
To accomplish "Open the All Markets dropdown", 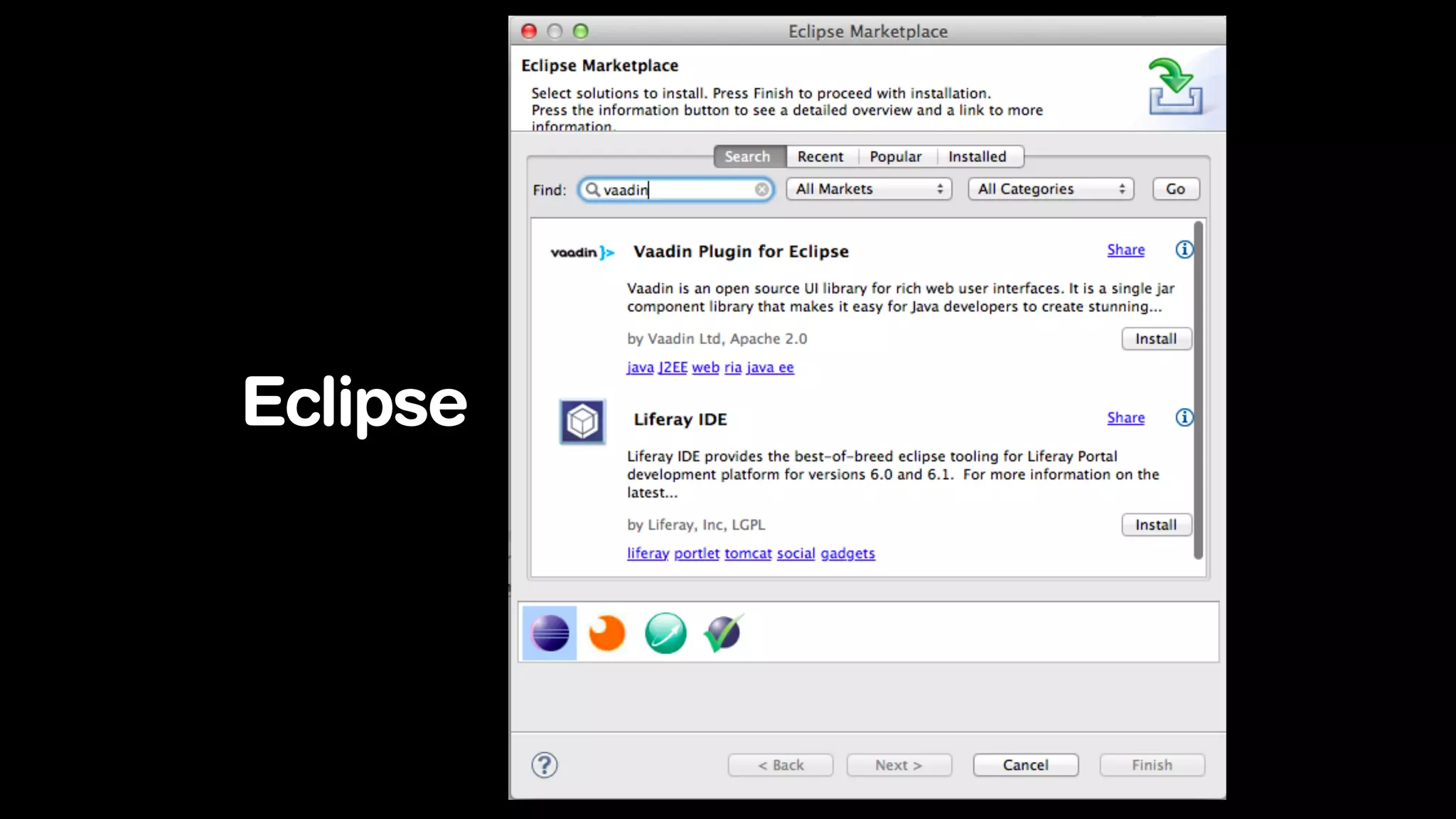I will (869, 189).
